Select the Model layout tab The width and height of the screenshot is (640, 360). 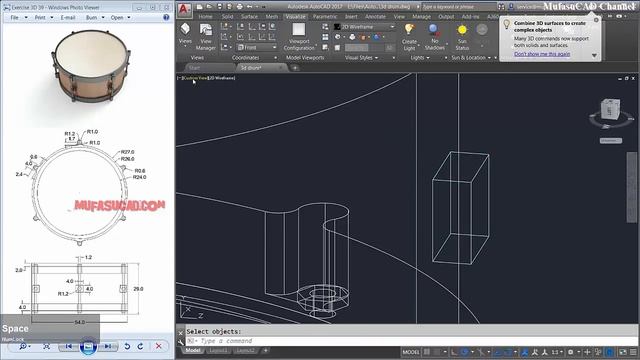coord(193,350)
